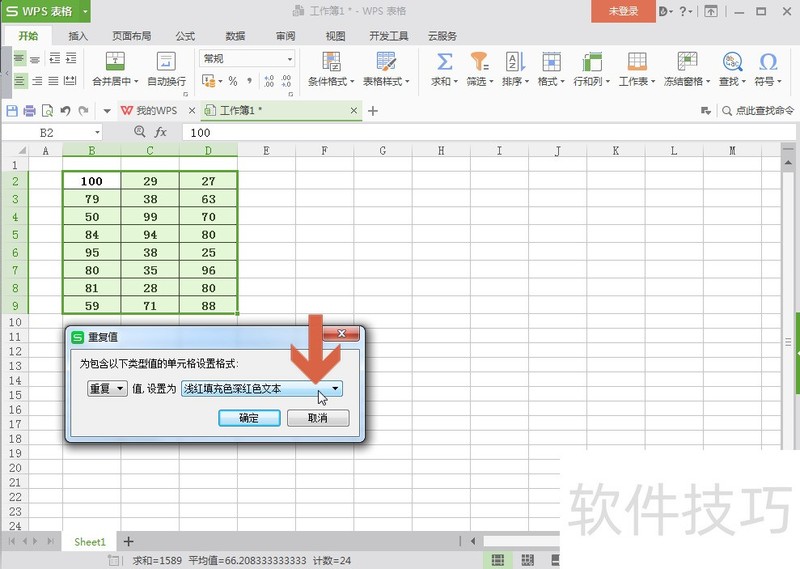This screenshot has width=800, height=569.
Task: Click the currency format icon
Action: pyautogui.click(x=208, y=81)
